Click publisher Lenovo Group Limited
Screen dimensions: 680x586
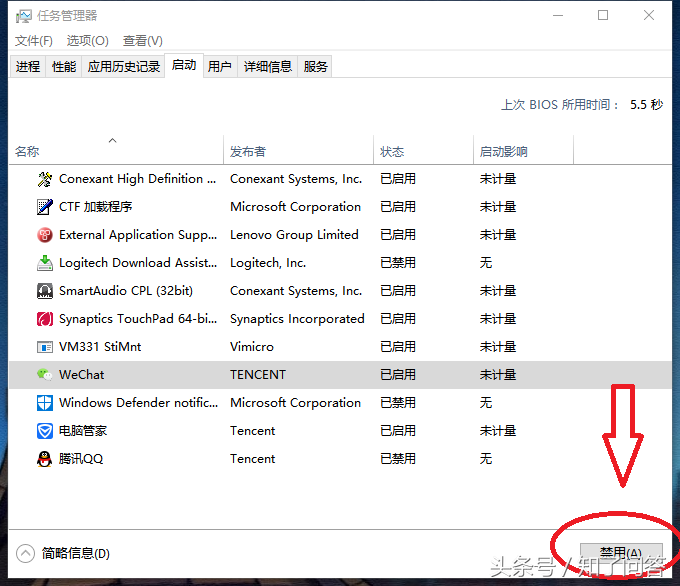(x=294, y=235)
